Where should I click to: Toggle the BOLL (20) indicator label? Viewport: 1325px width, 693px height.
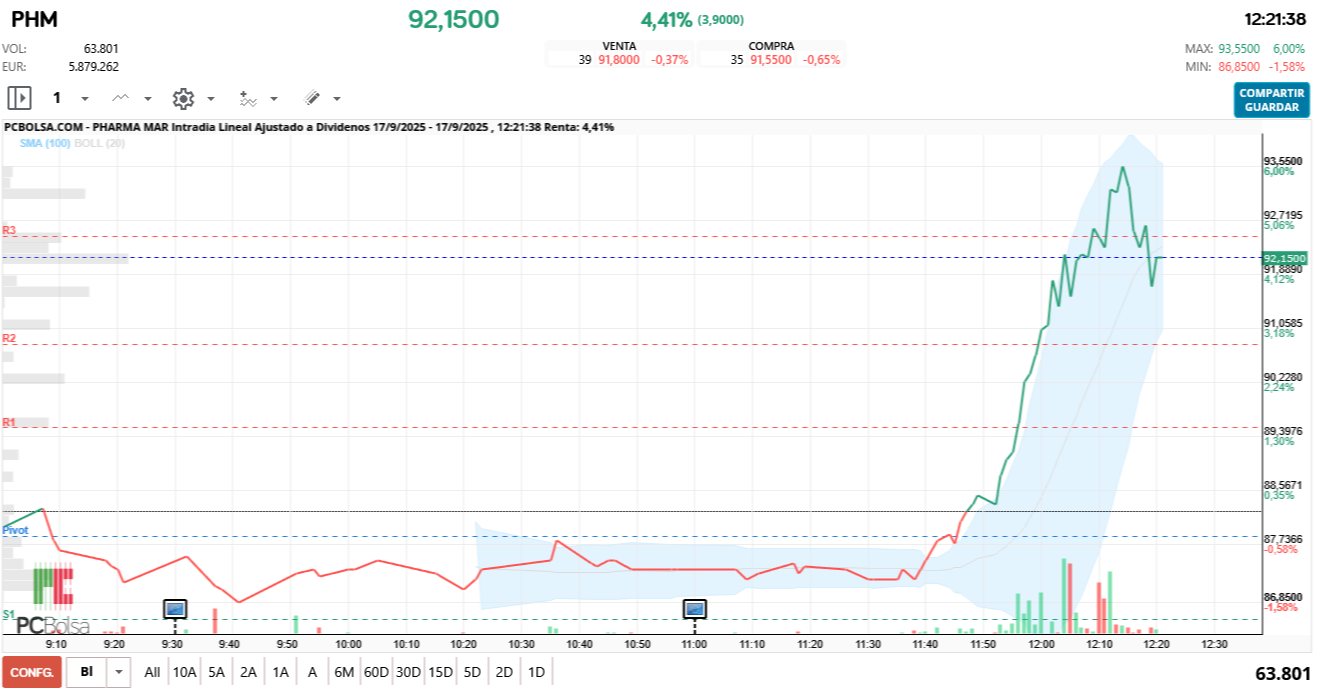(99, 143)
